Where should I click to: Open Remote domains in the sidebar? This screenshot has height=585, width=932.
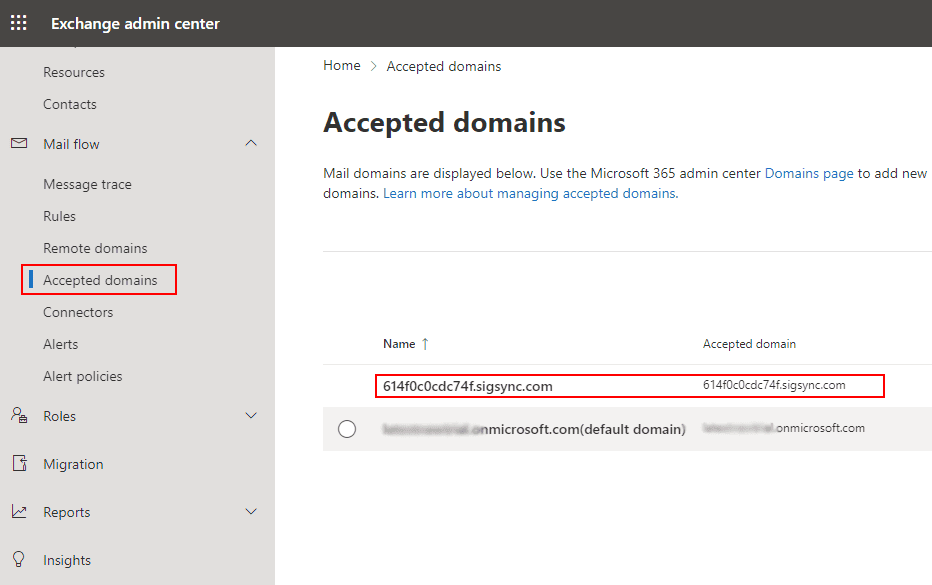(95, 248)
